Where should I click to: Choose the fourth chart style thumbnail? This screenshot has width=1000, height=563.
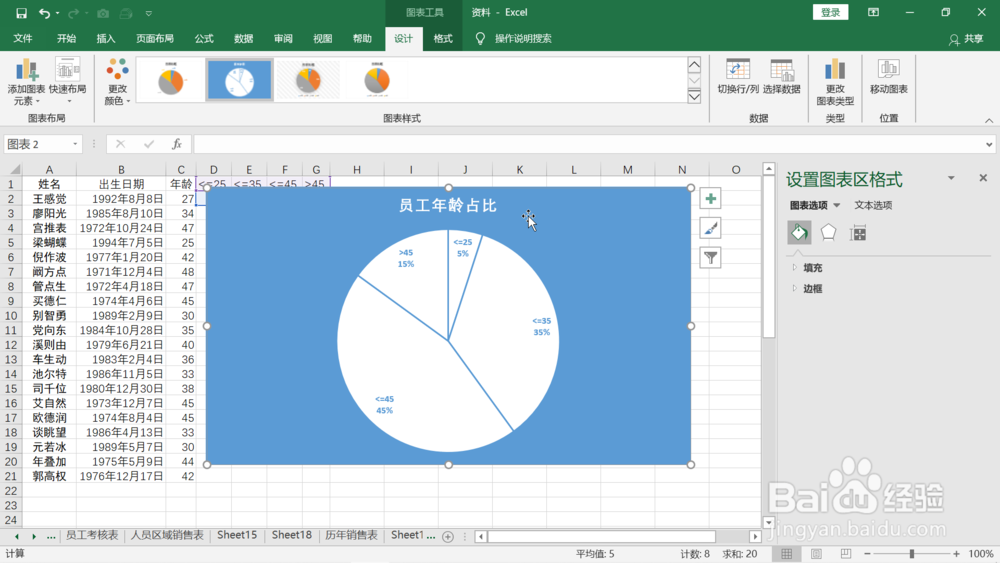coord(377,80)
